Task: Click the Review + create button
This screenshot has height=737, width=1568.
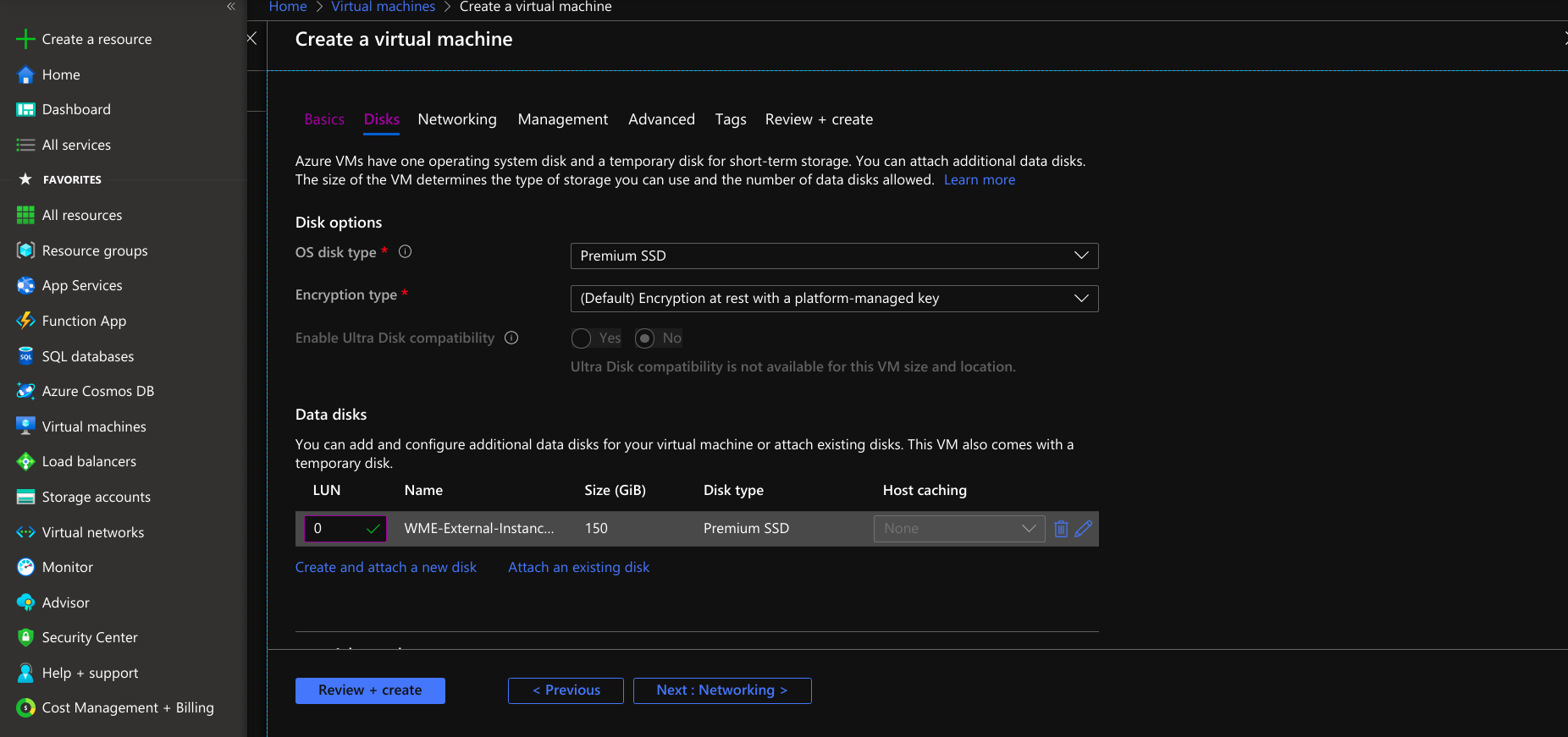Action: click(370, 690)
